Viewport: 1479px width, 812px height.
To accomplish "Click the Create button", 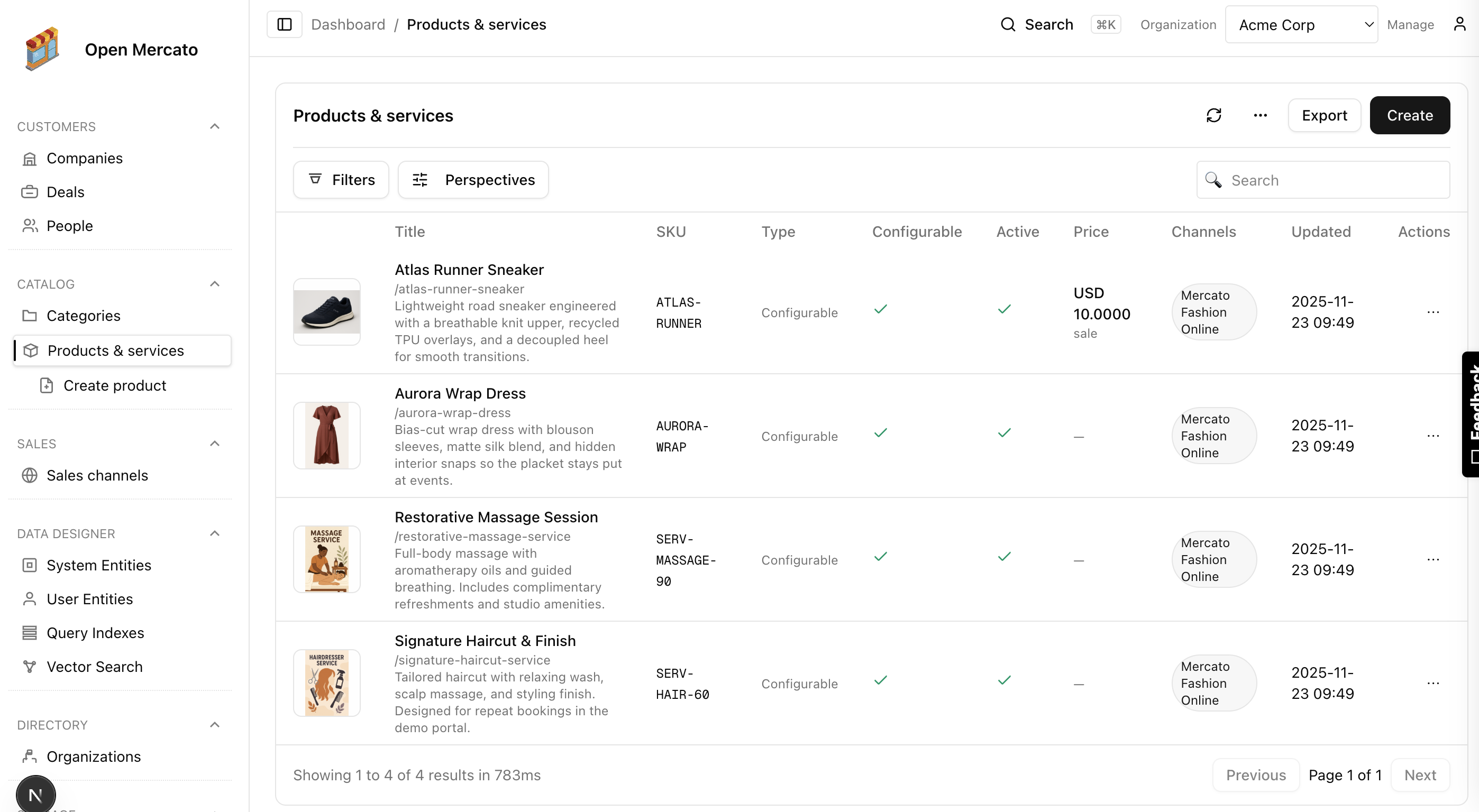I will 1410,115.
